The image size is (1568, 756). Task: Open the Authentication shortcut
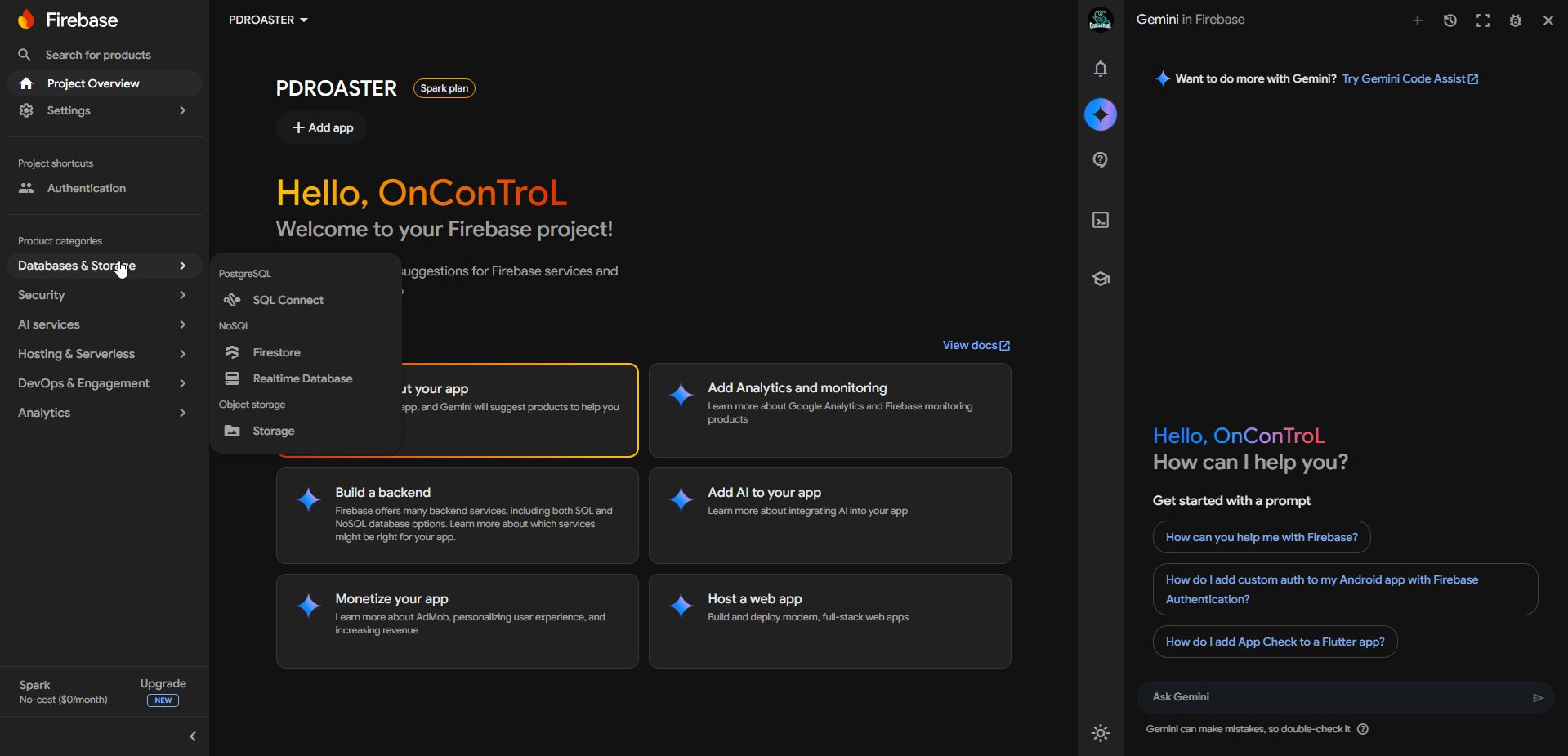[105, 188]
